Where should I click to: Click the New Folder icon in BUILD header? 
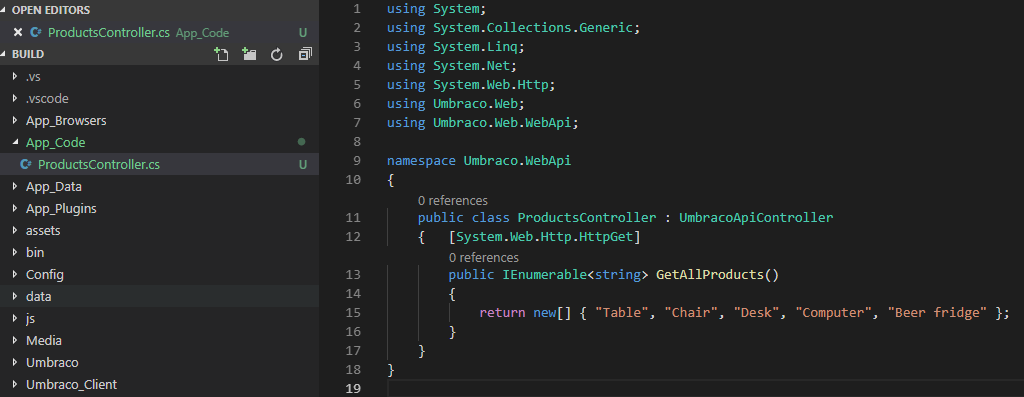point(249,54)
